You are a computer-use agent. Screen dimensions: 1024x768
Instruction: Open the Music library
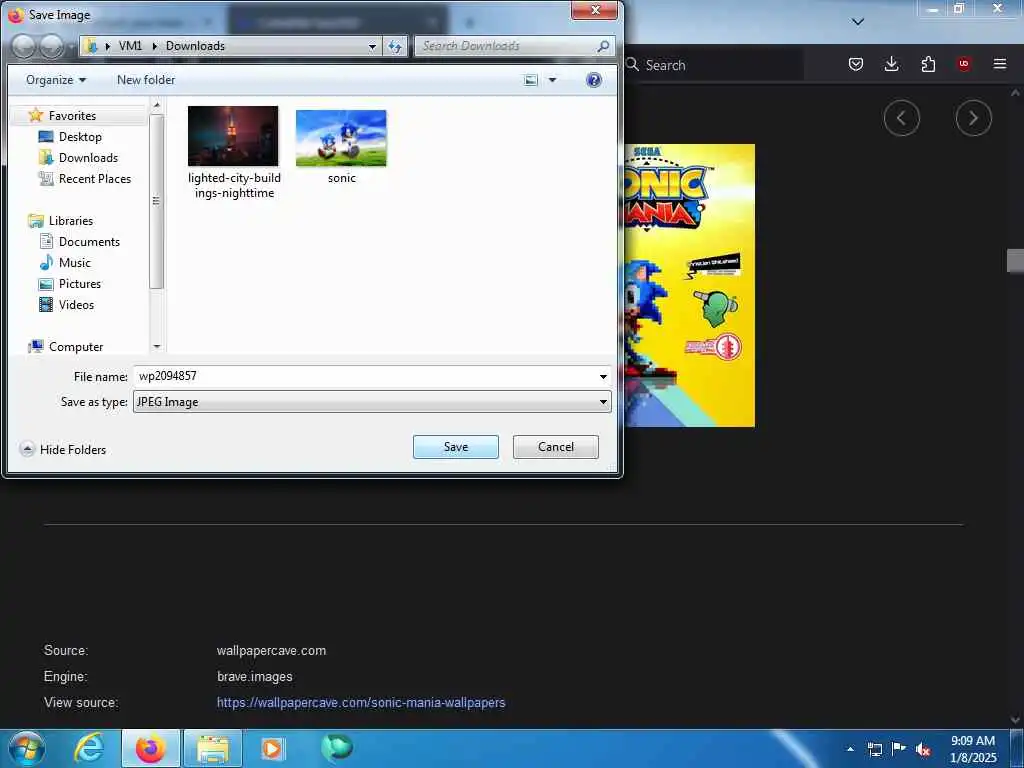pos(74,263)
